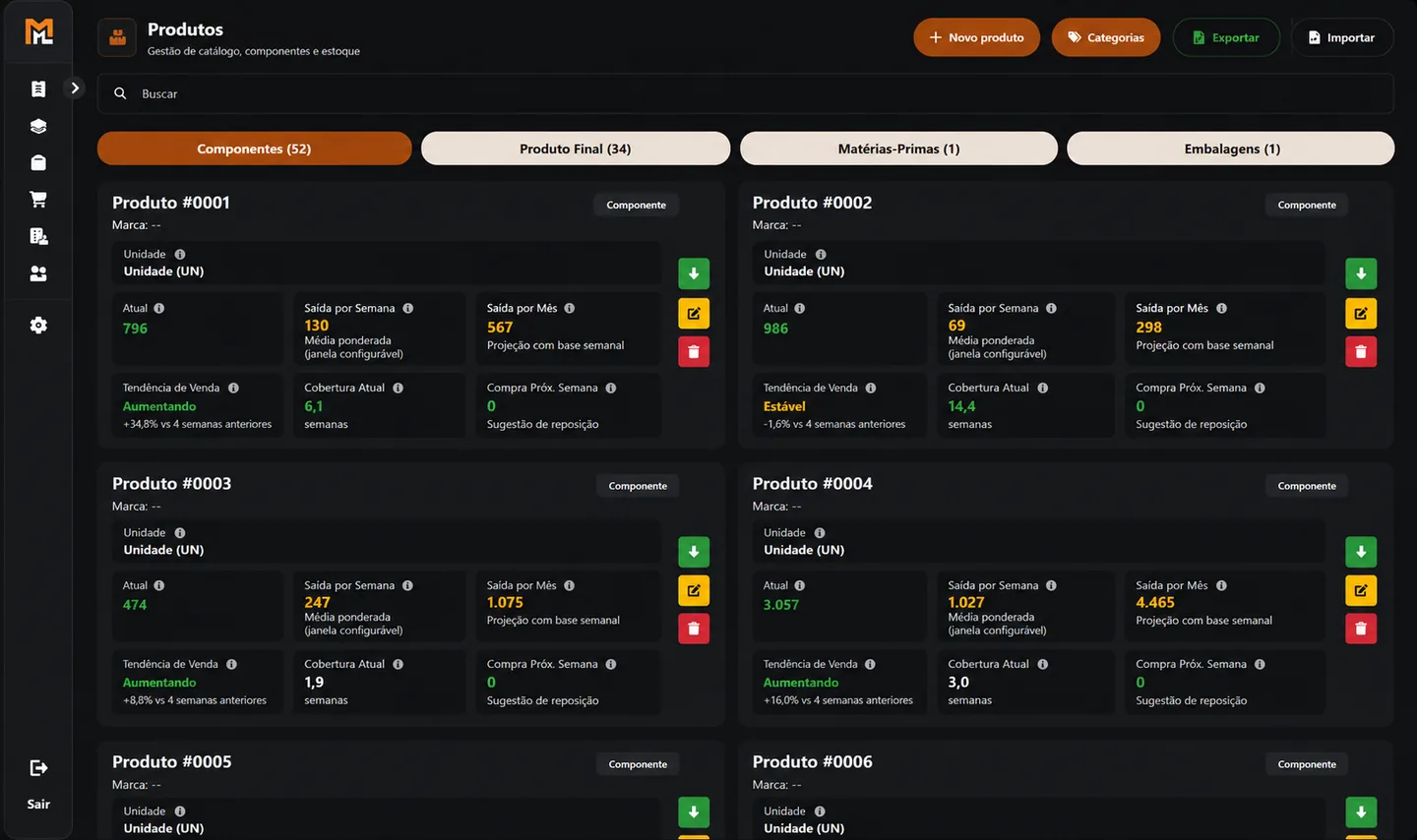The height and width of the screenshot is (840, 1417).
Task: Click the green arrow button on Produto #0006
Action: coord(1361,811)
